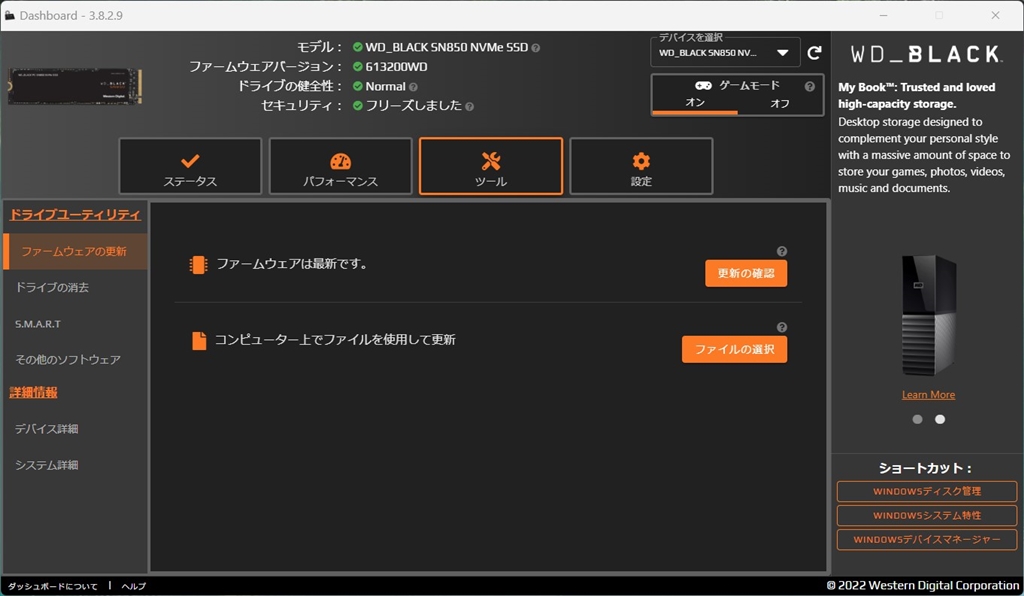This screenshot has width=1024, height=596.
Task: Click help icon above ファイルの選択 button
Action: (782, 327)
